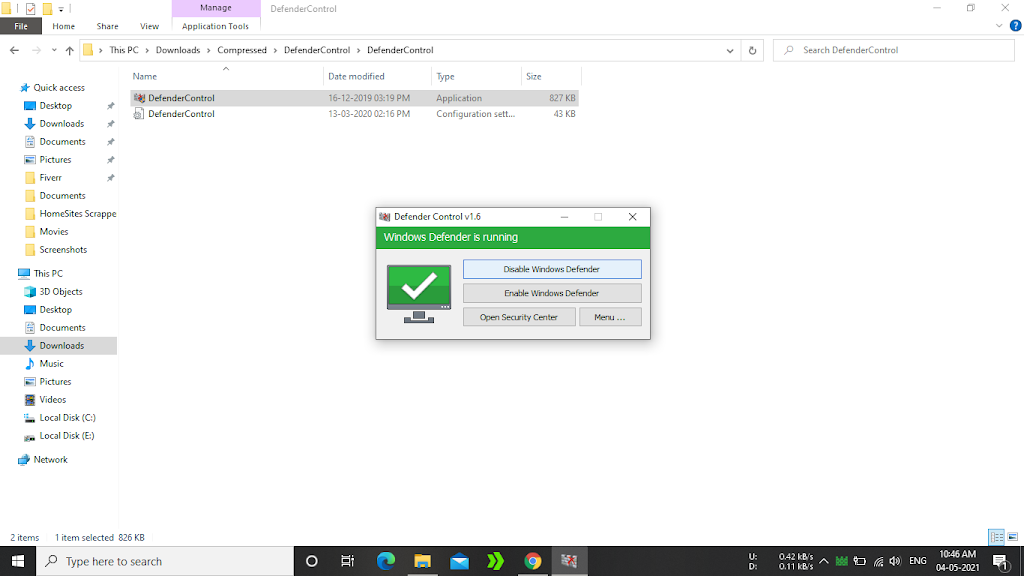
Task: Open the action center notifications icon
Action: point(998,561)
